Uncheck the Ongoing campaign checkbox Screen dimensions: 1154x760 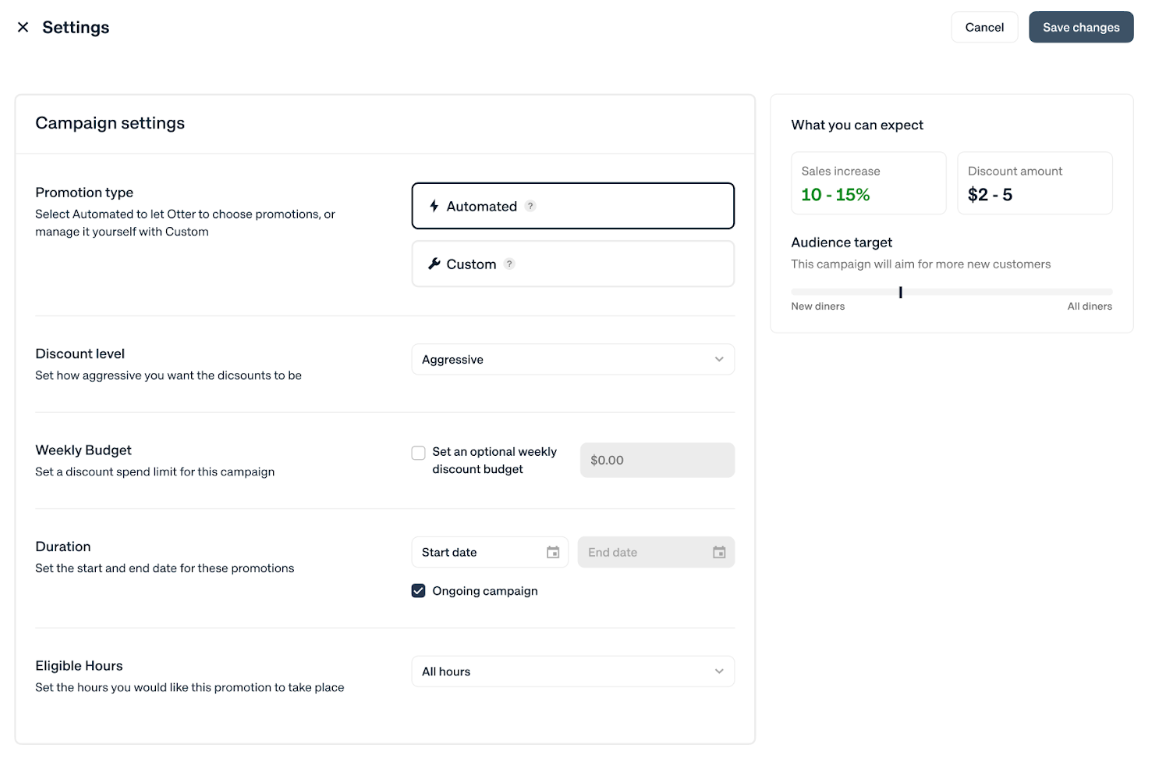pos(418,591)
